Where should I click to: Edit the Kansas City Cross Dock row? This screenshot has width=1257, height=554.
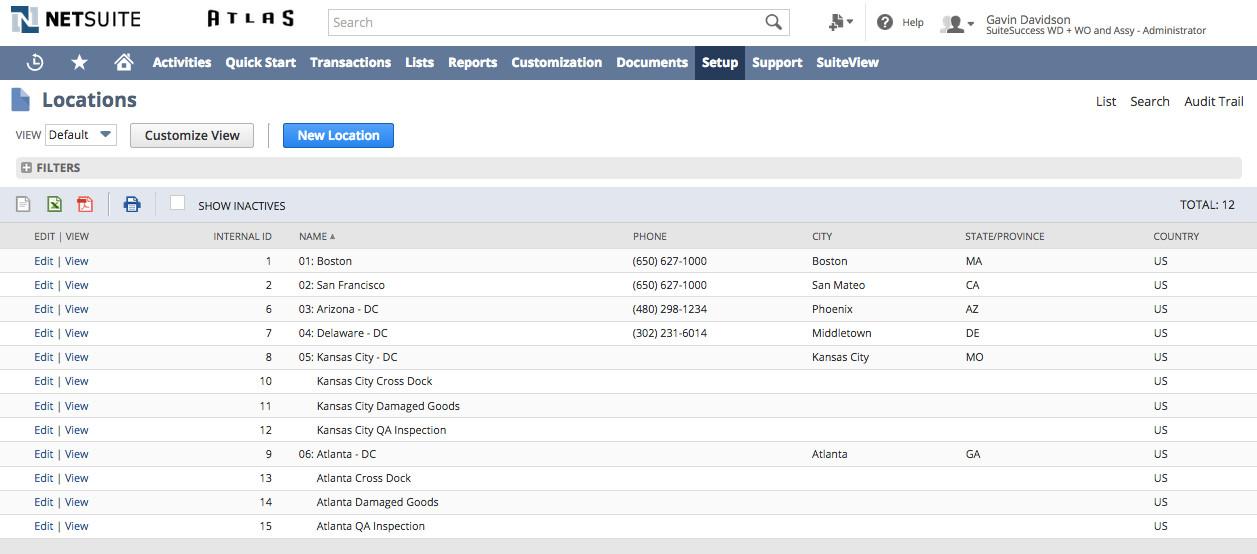tap(44, 381)
